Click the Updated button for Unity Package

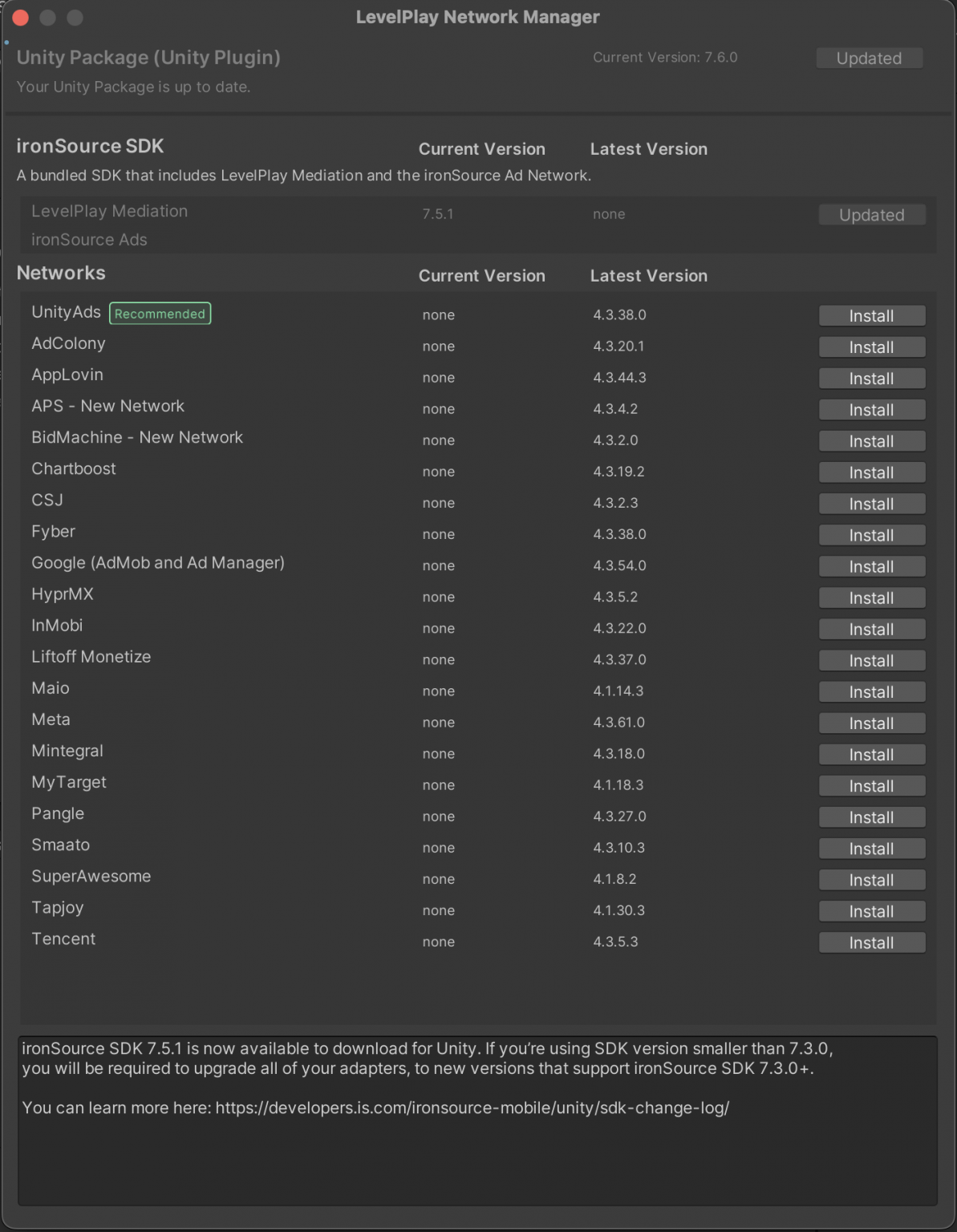coord(869,58)
